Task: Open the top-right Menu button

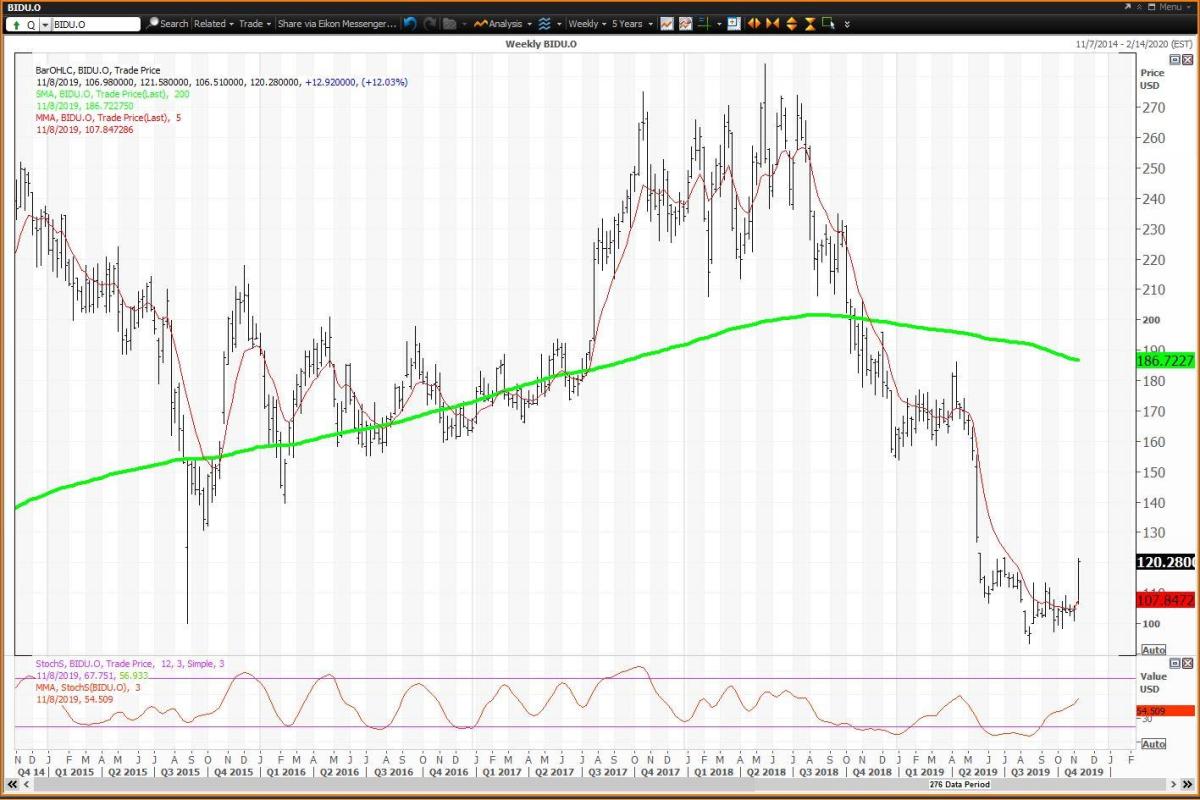Action: coord(1170,7)
